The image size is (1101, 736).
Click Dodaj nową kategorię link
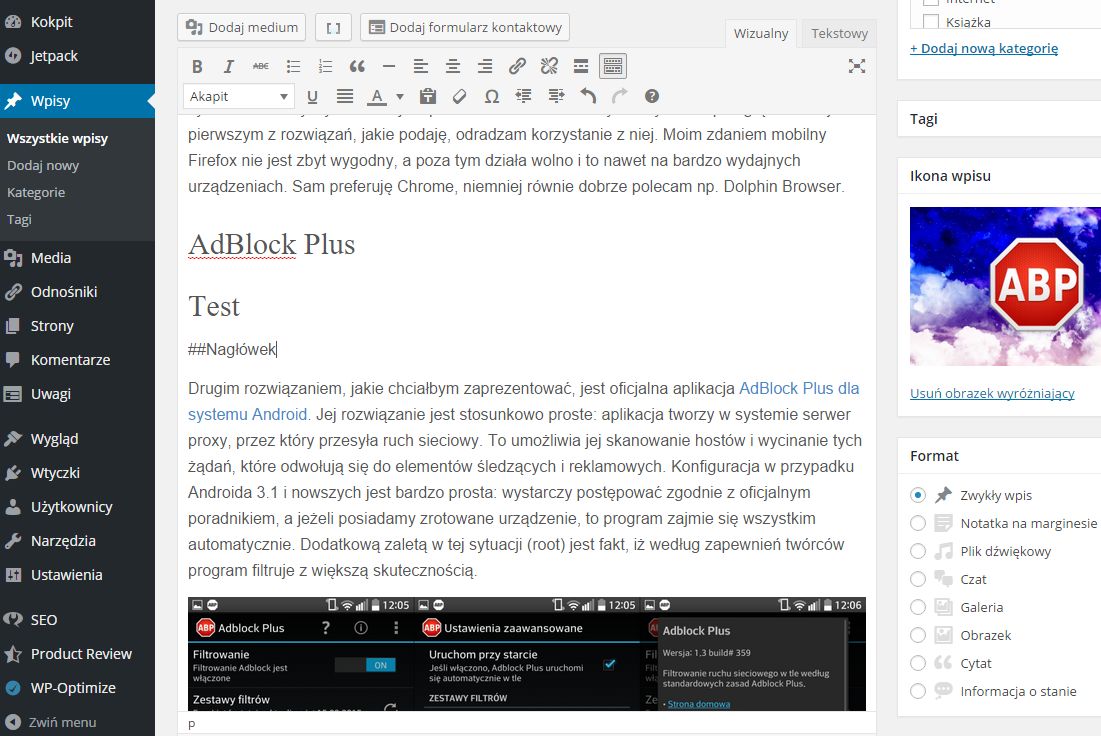(984, 48)
